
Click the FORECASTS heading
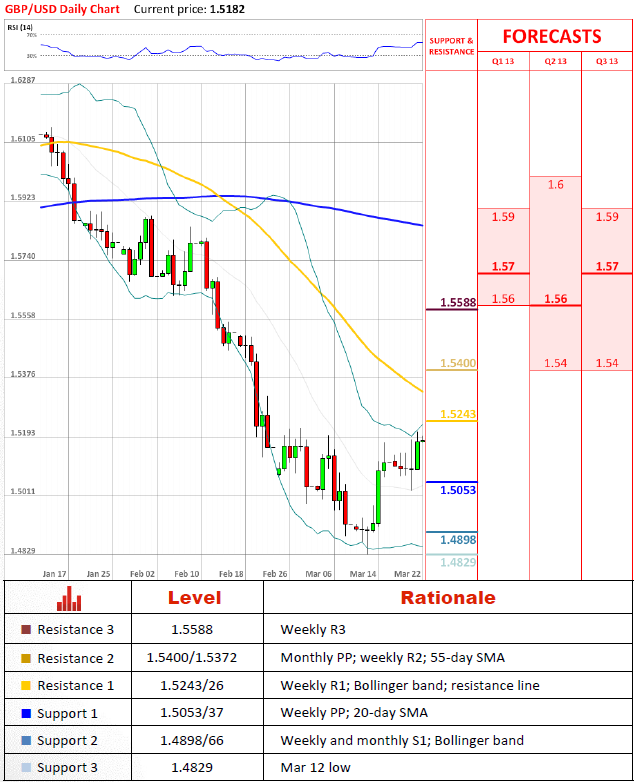click(x=552, y=36)
